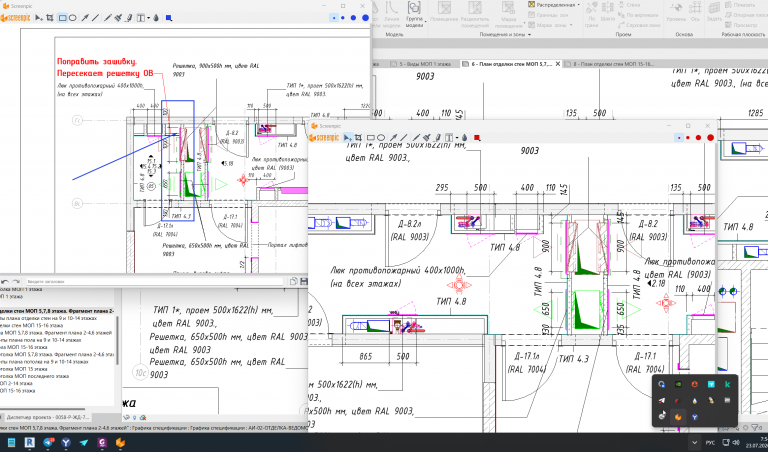Click the По вертикали opening button

(637, 15)
